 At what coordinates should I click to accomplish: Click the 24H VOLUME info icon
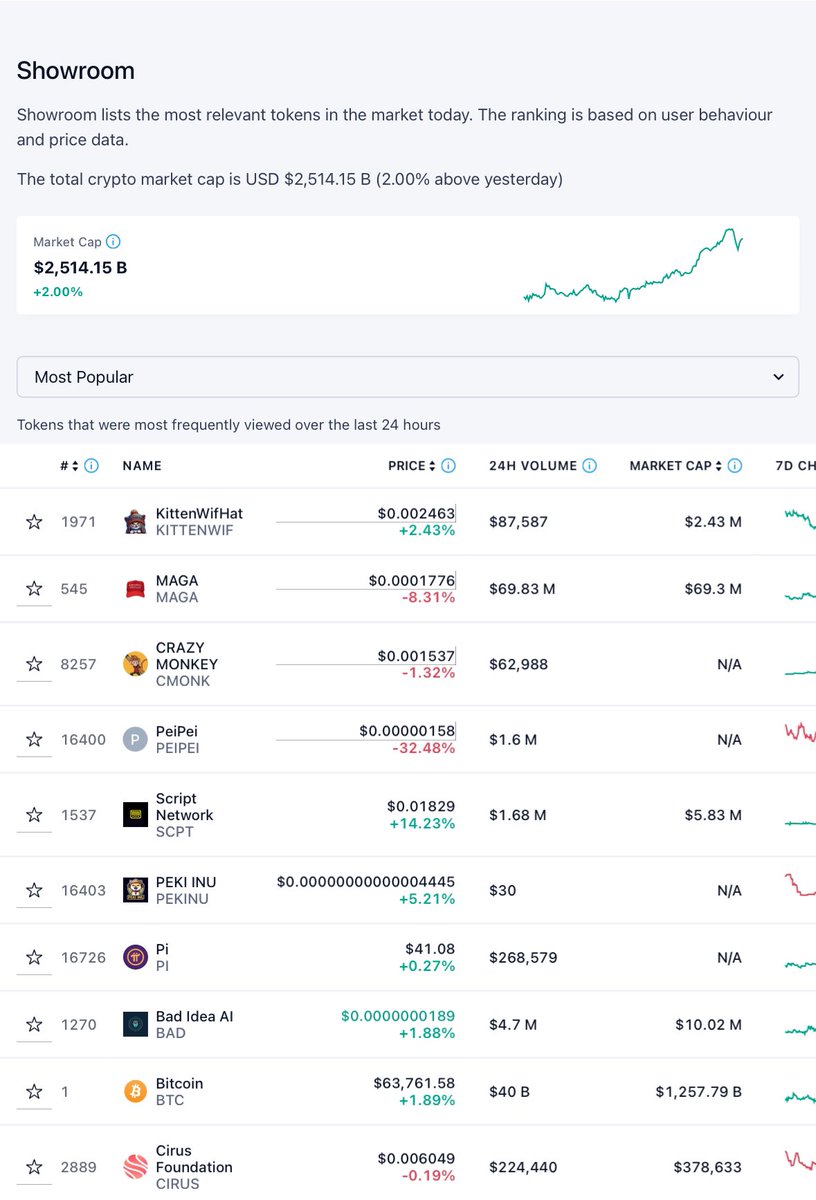(x=589, y=466)
